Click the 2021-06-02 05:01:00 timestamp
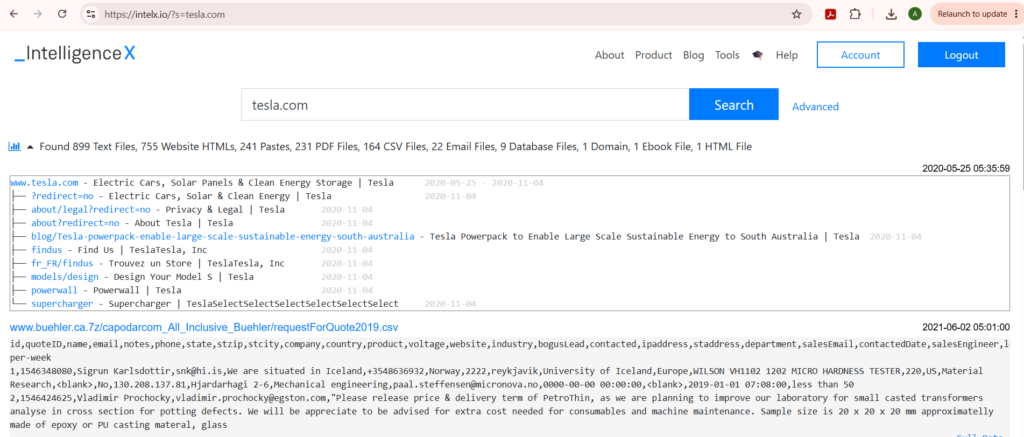 coord(966,327)
